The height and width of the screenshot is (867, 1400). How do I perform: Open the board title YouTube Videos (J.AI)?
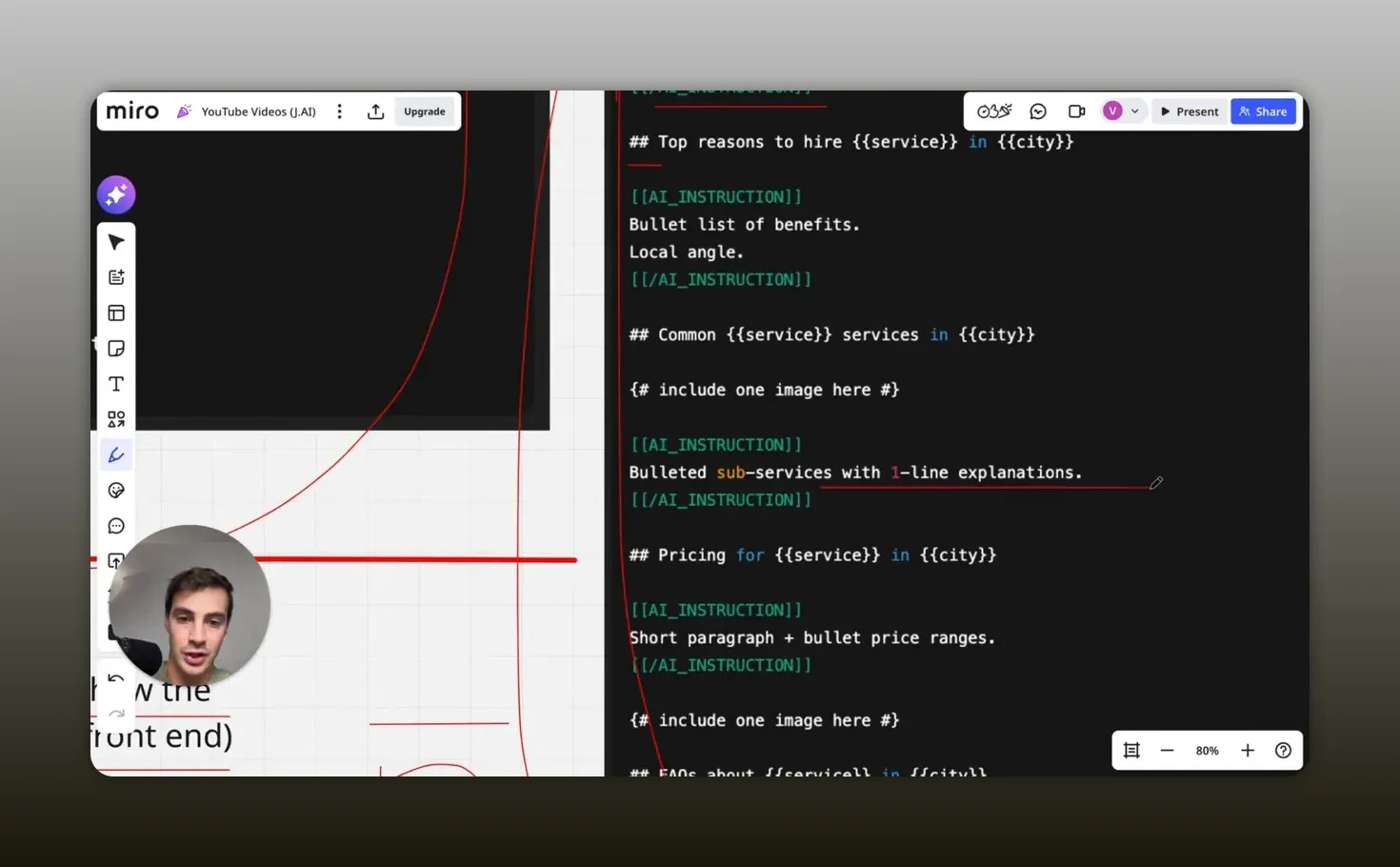[258, 111]
